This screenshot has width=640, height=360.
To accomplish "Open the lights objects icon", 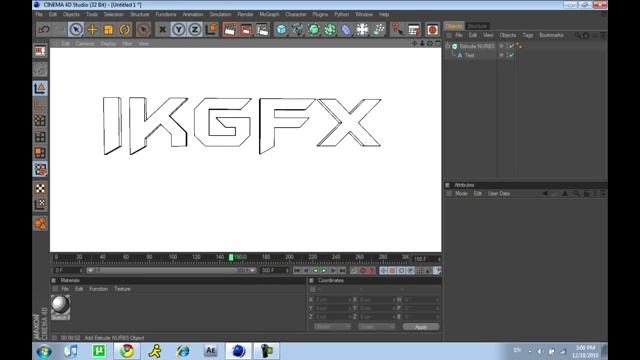I will tap(379, 29).
